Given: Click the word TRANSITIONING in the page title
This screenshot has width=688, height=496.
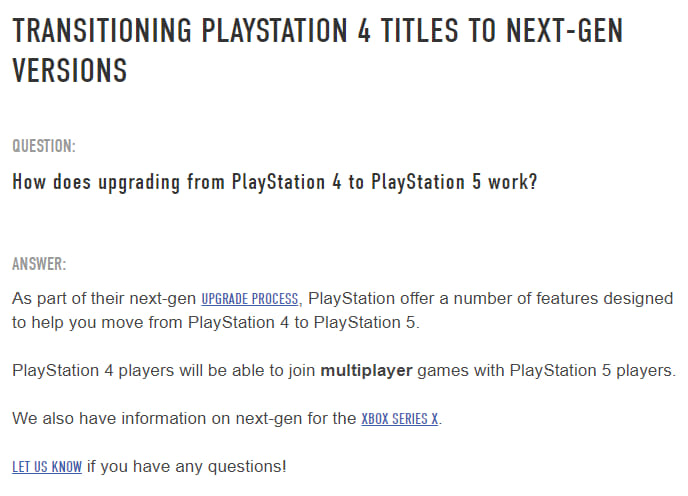Looking at the screenshot, I should point(102,31).
